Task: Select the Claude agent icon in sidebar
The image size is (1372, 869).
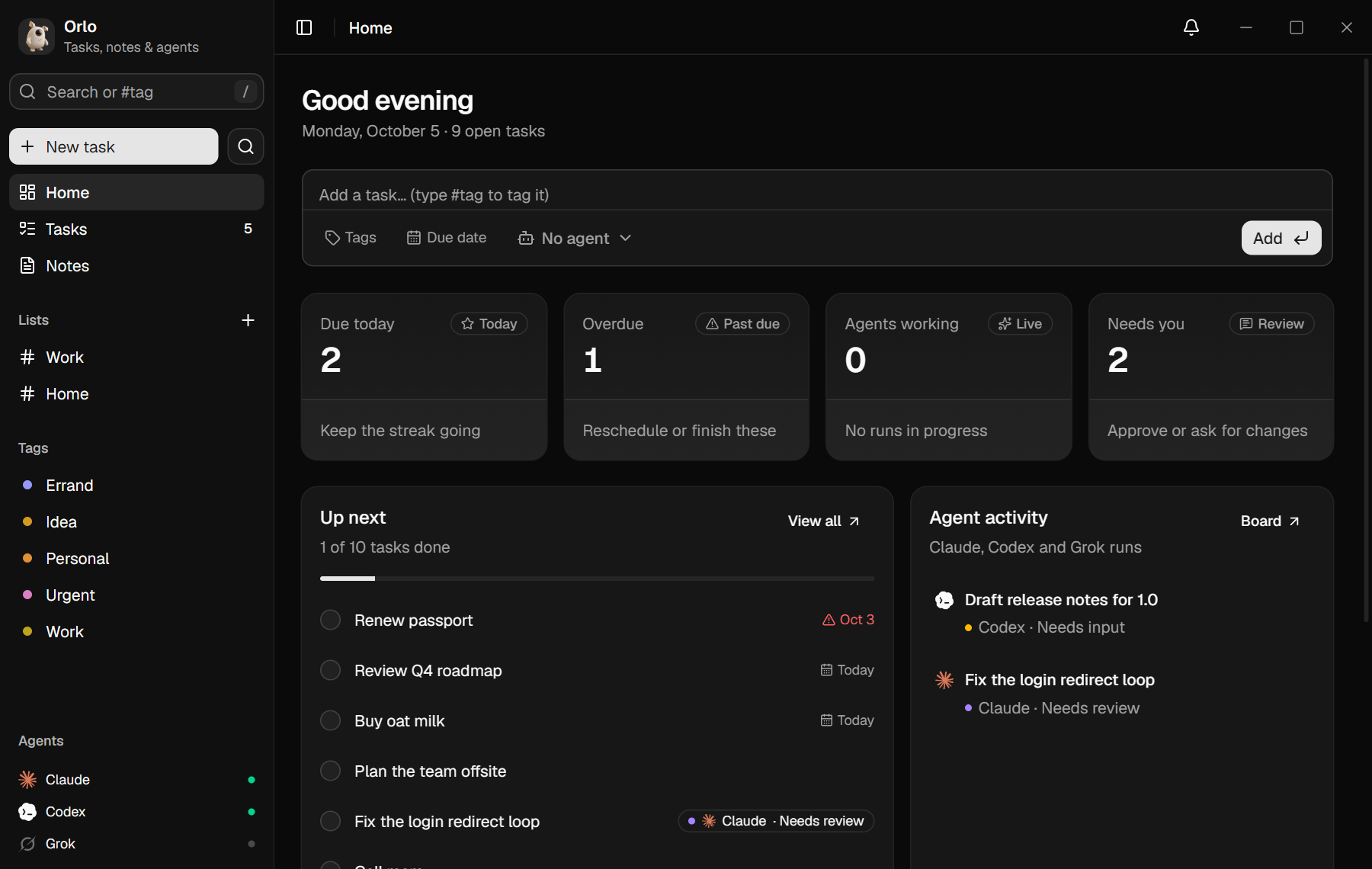Action: click(x=27, y=780)
